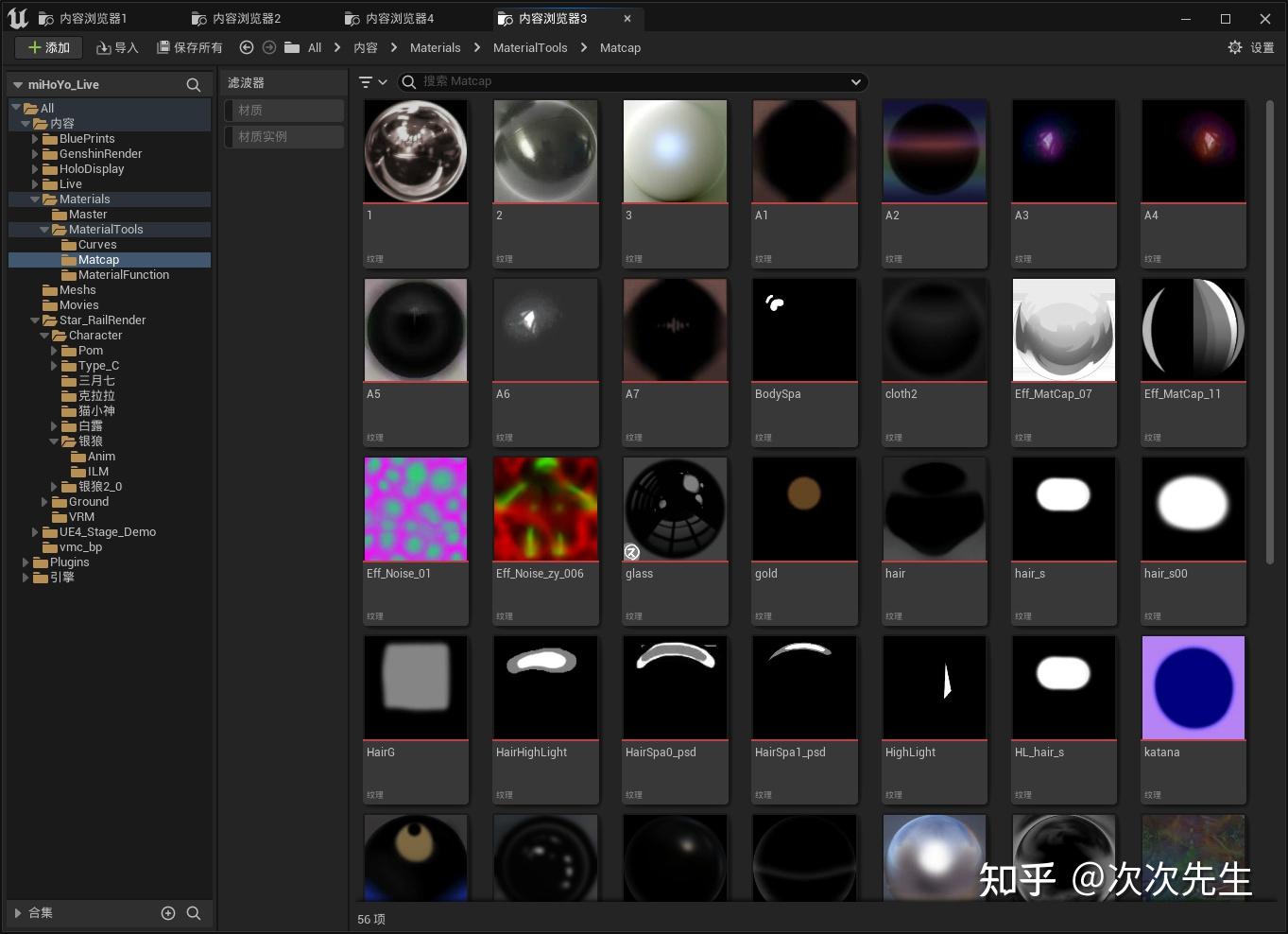Click the back navigation arrow

(246, 47)
